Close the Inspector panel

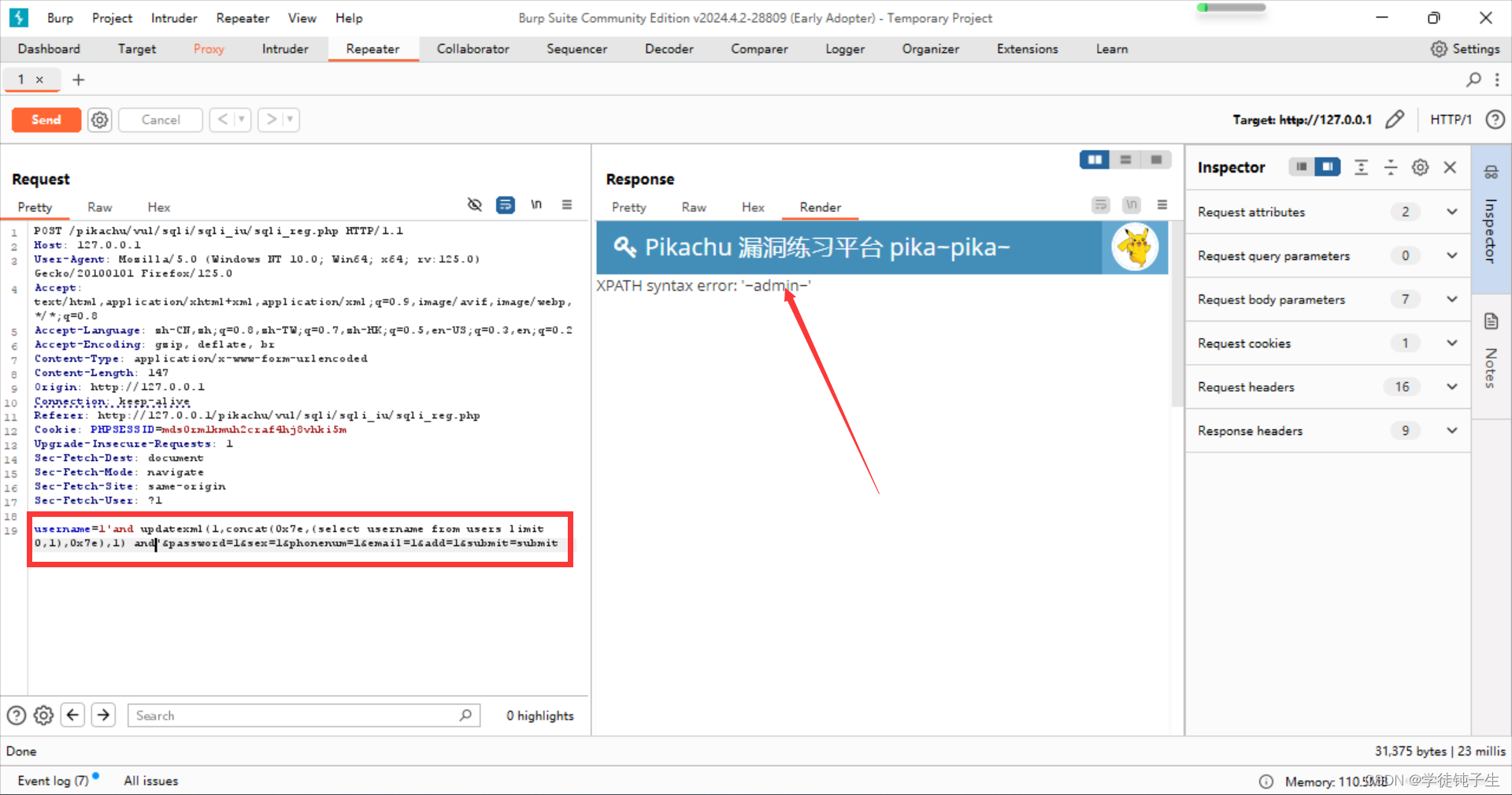(x=1450, y=167)
